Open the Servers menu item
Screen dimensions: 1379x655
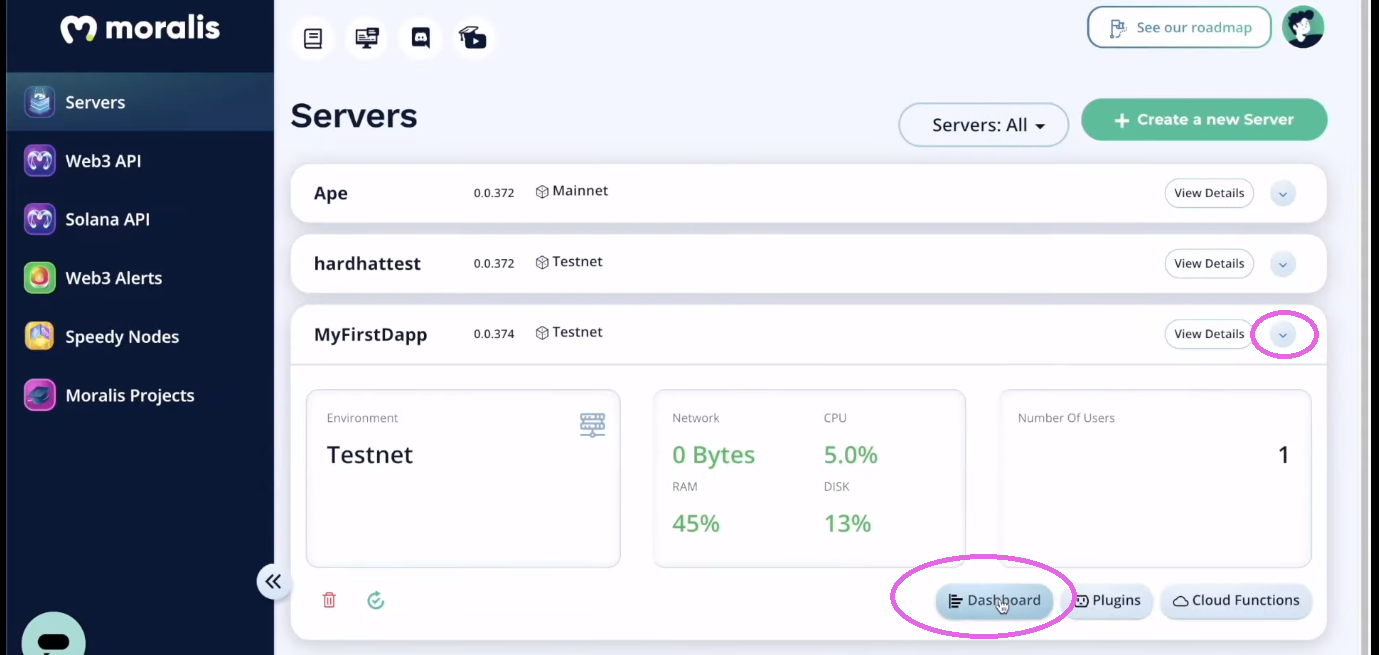[140, 102]
